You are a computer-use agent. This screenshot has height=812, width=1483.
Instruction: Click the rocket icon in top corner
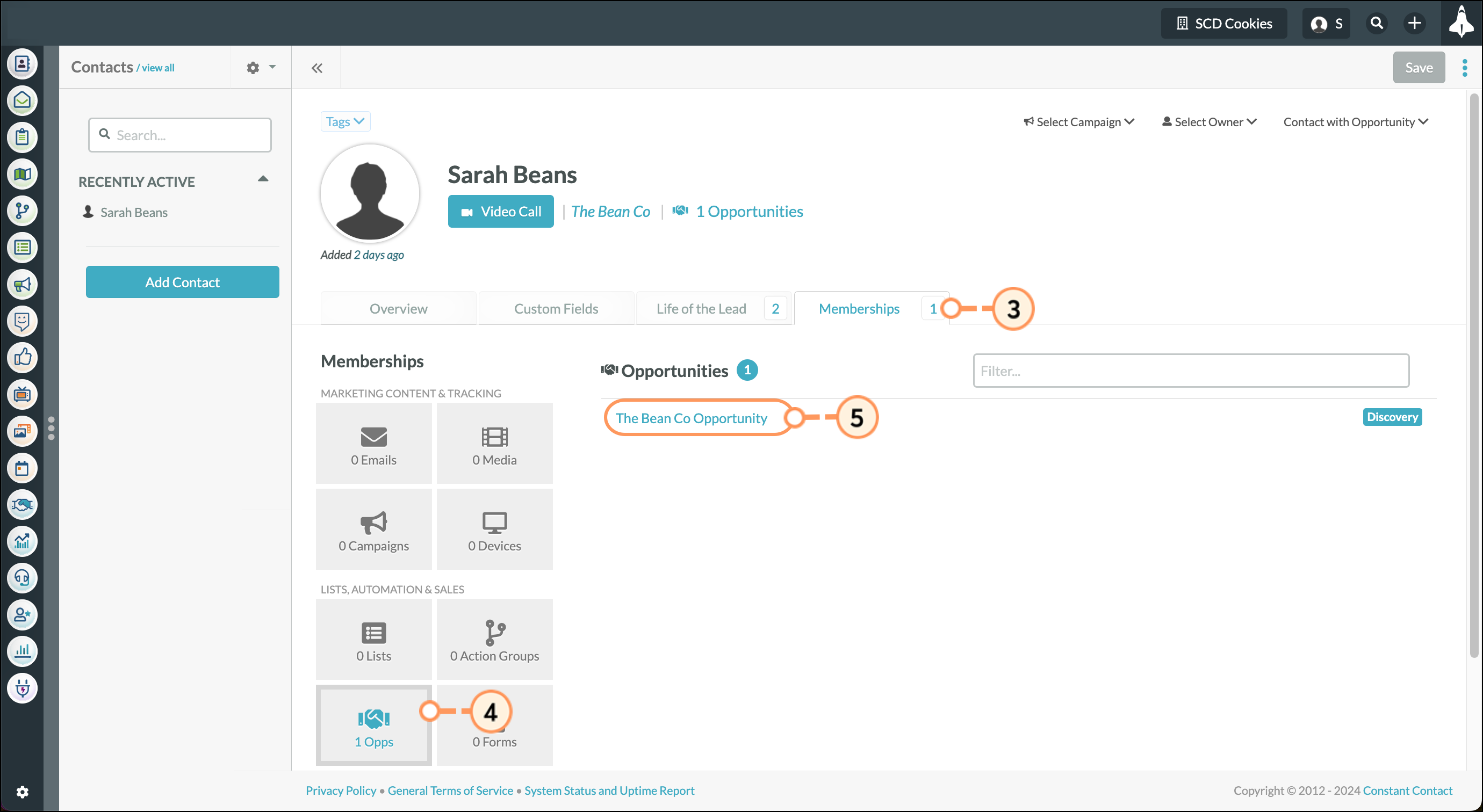pos(1461,23)
